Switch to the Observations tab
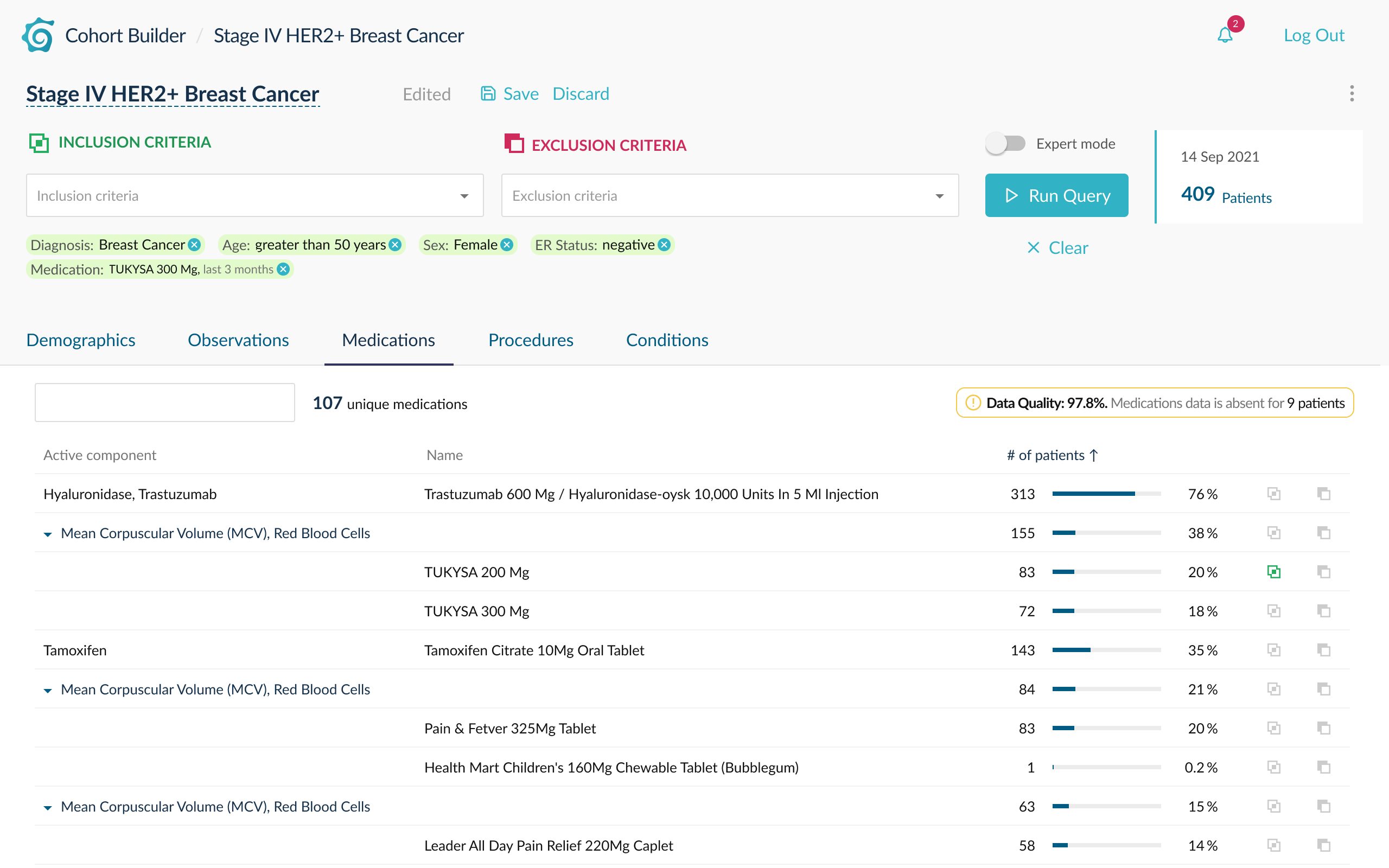 [238, 340]
